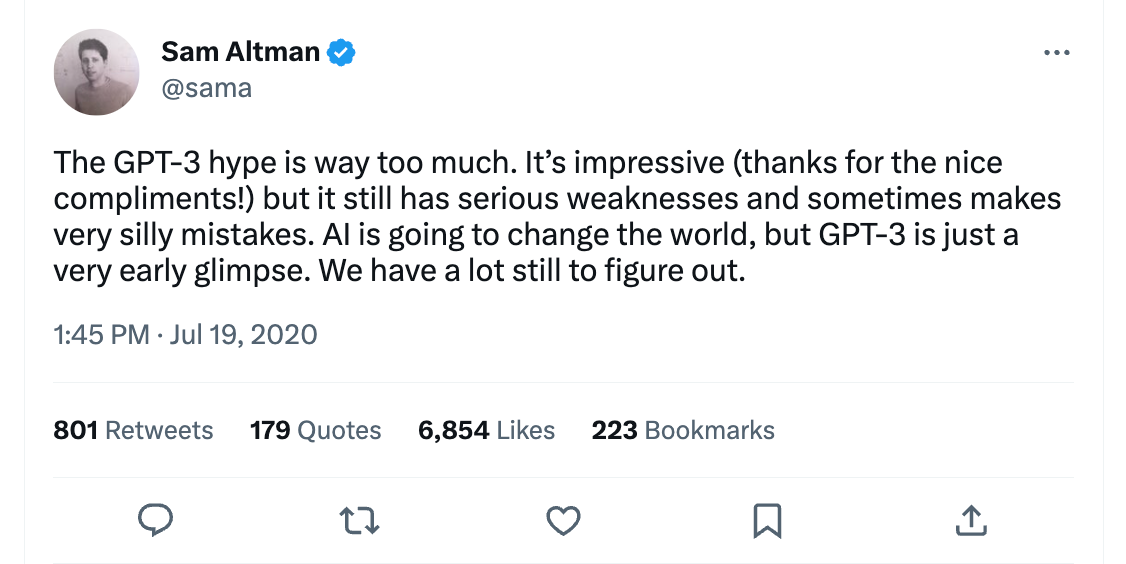Bookmark this tweet using the bookmark icon
The image size is (1126, 564).
click(767, 519)
